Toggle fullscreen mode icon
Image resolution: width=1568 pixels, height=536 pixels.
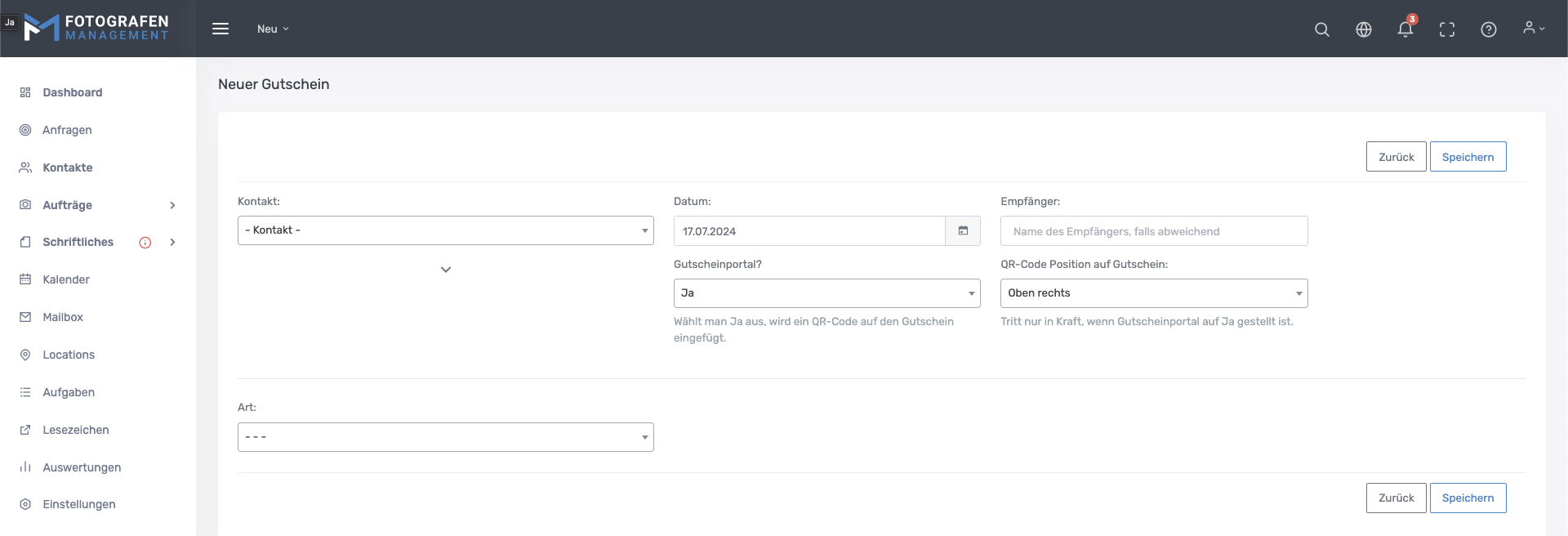(x=1446, y=29)
